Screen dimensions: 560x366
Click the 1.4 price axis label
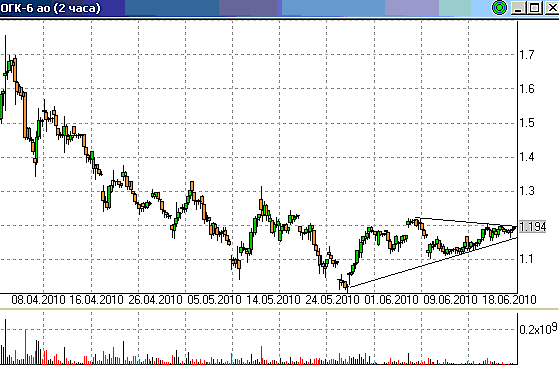coord(527,157)
